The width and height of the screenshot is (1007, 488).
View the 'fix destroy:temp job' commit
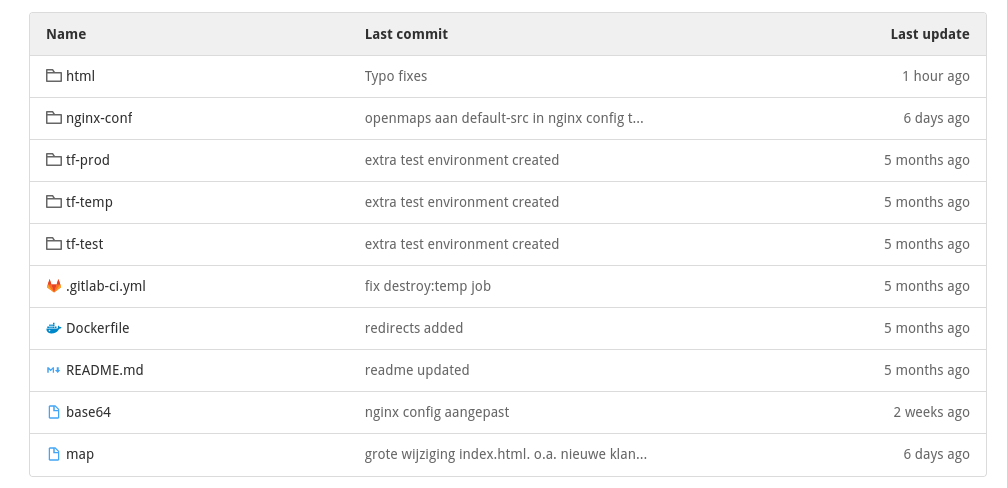(x=428, y=286)
